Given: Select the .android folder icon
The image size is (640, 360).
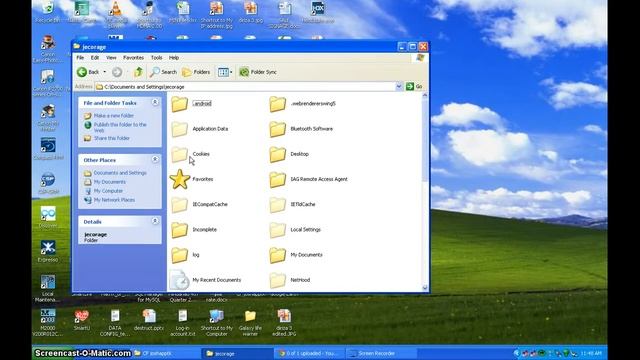Looking at the screenshot, I should click(x=180, y=104).
